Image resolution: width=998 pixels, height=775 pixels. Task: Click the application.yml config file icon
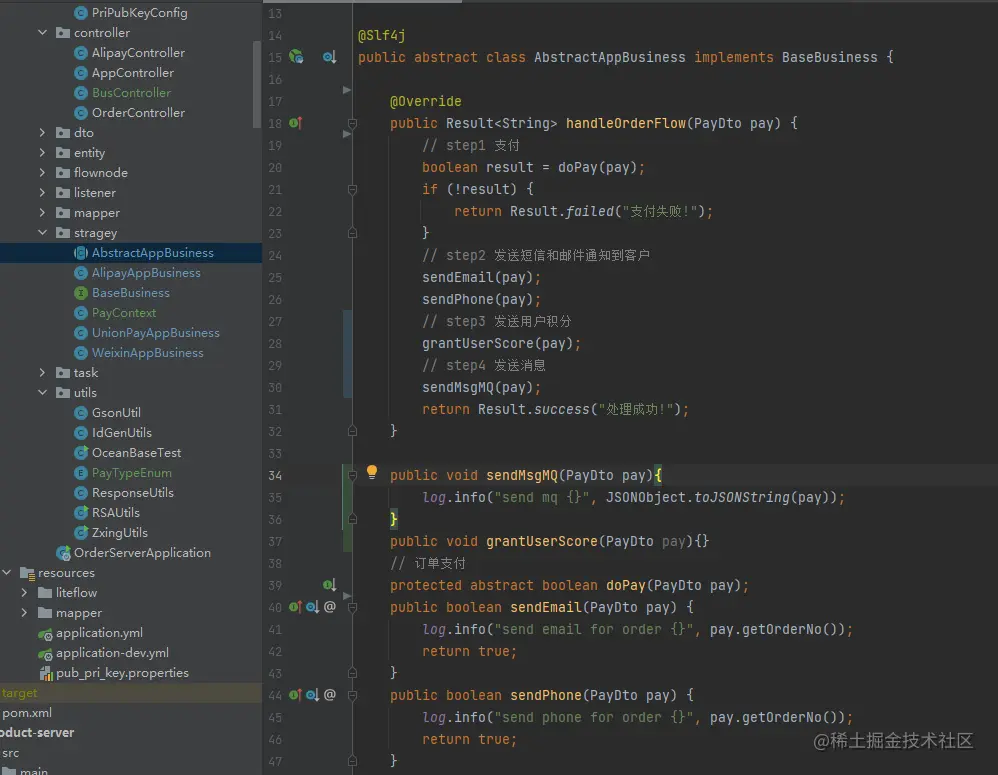coord(45,633)
